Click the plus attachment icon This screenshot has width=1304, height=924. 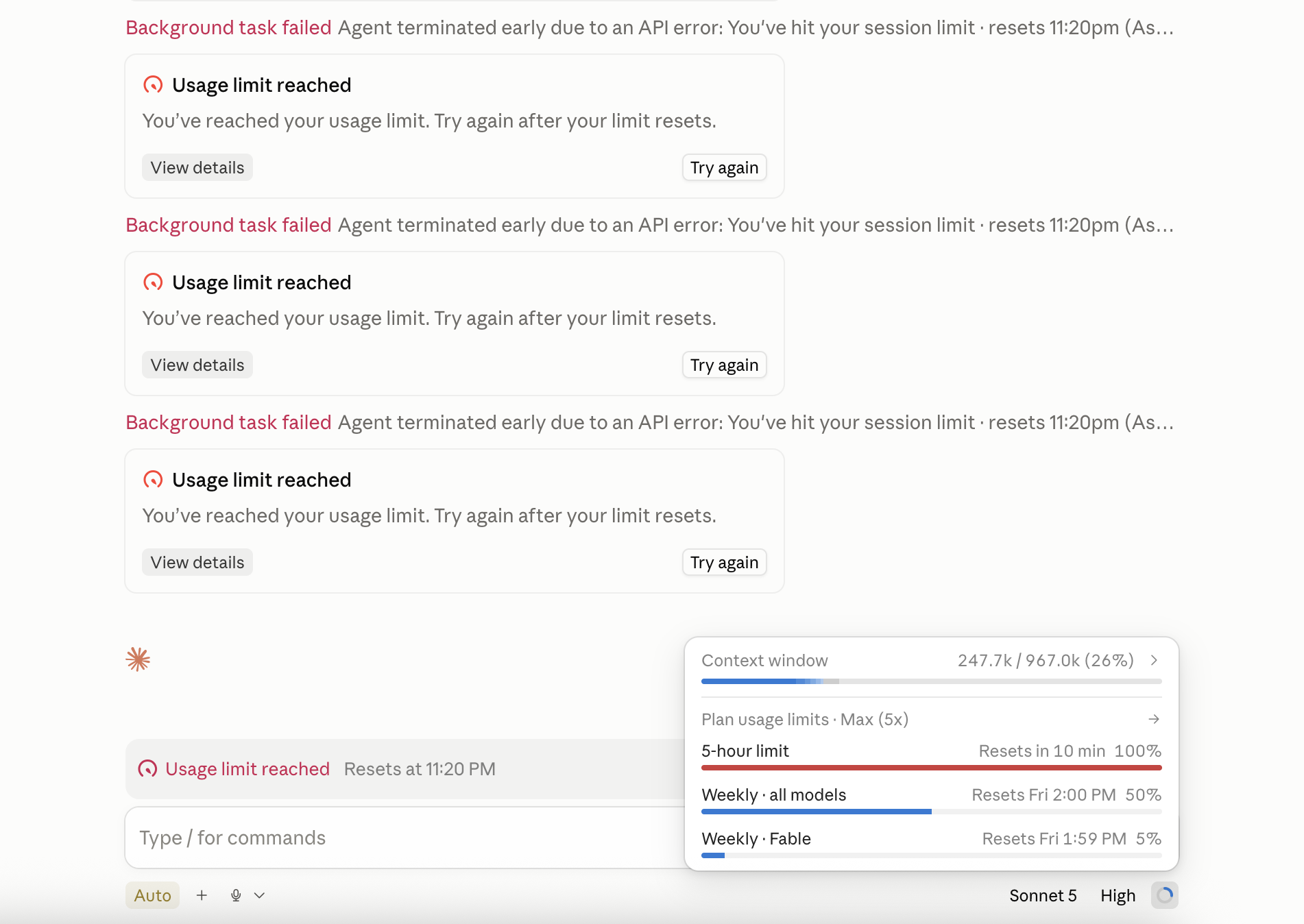[x=202, y=895]
